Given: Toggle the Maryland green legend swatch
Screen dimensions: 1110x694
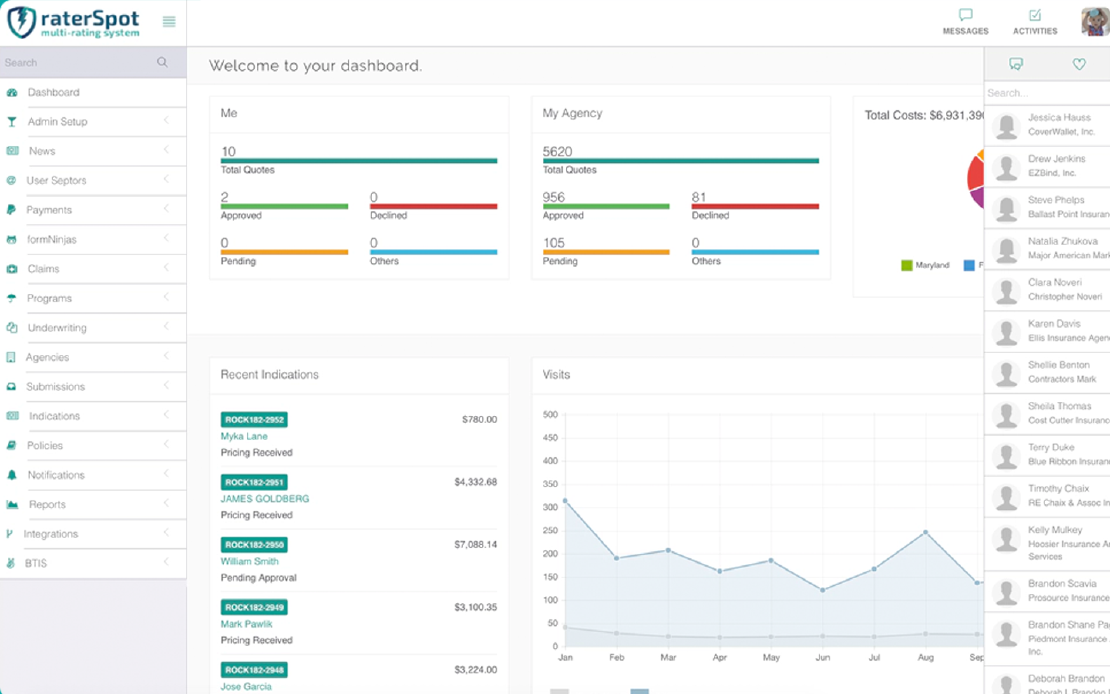Looking at the screenshot, I should (x=907, y=265).
